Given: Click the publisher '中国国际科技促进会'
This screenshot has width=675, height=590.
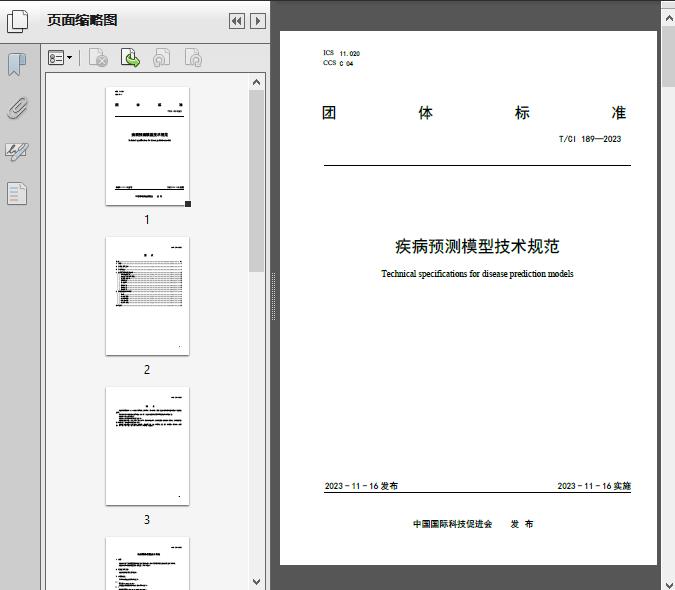Looking at the screenshot, I should [452, 524].
